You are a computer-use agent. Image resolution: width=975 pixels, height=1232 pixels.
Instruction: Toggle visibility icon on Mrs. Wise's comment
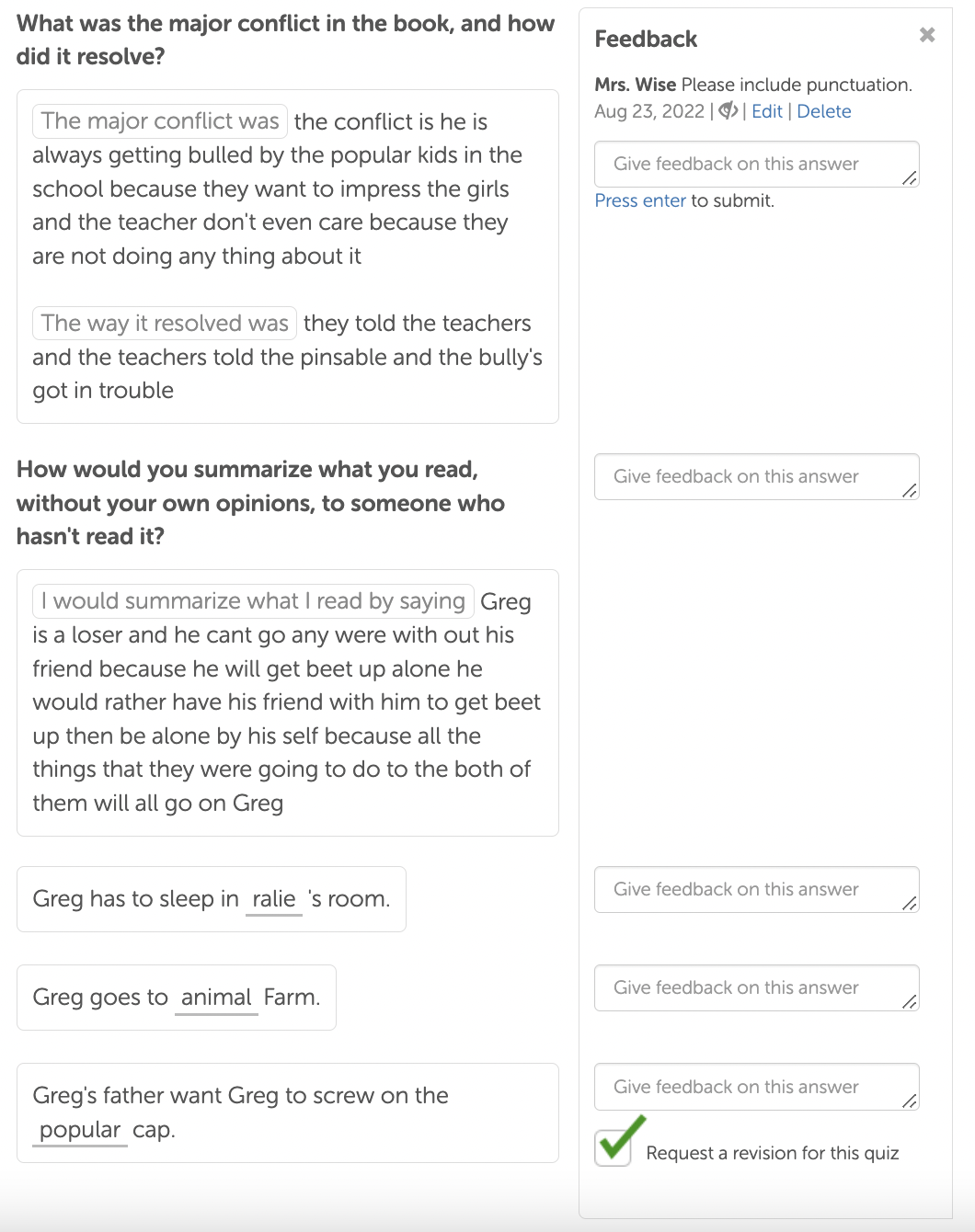pos(728,111)
